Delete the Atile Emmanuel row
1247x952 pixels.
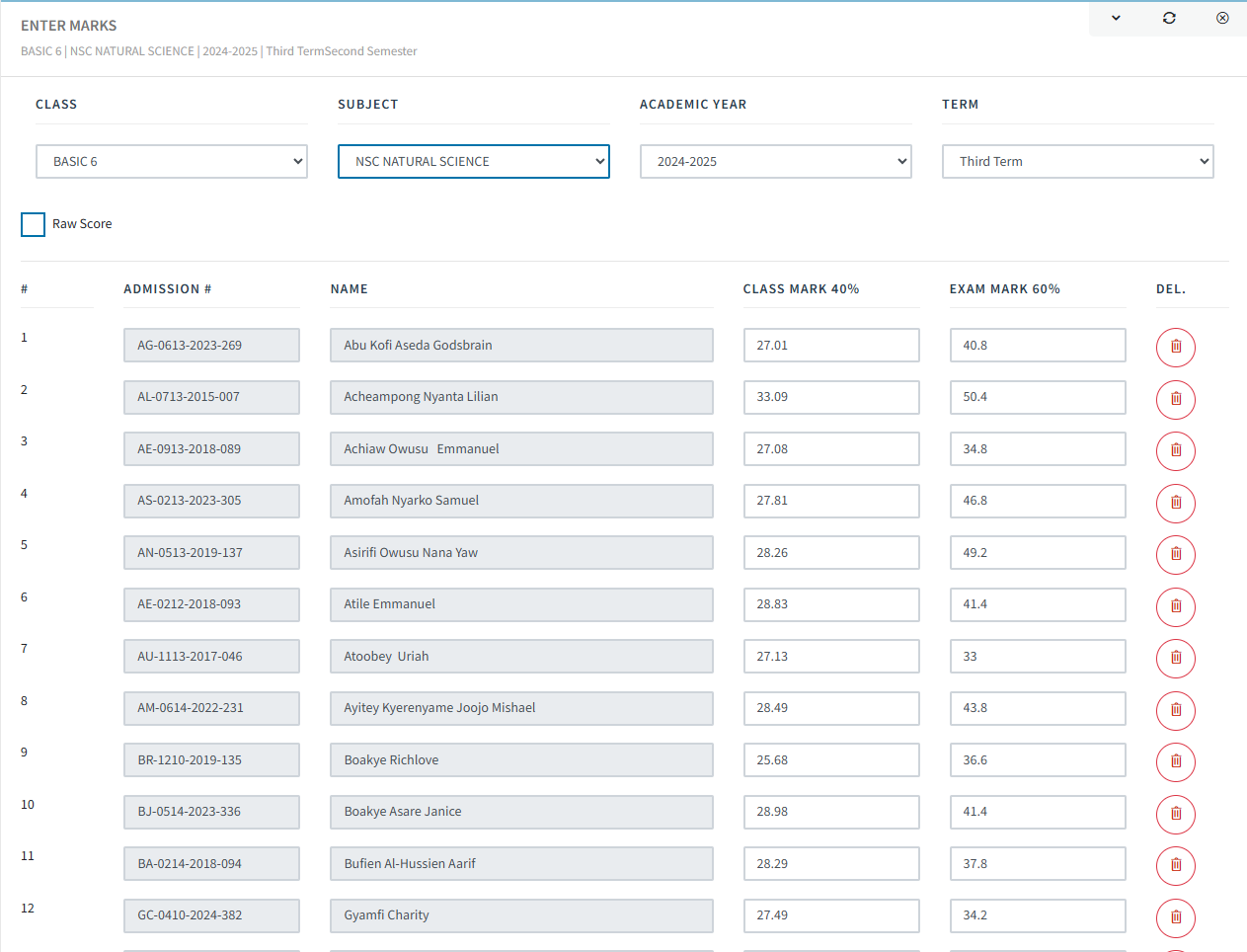pos(1175,606)
